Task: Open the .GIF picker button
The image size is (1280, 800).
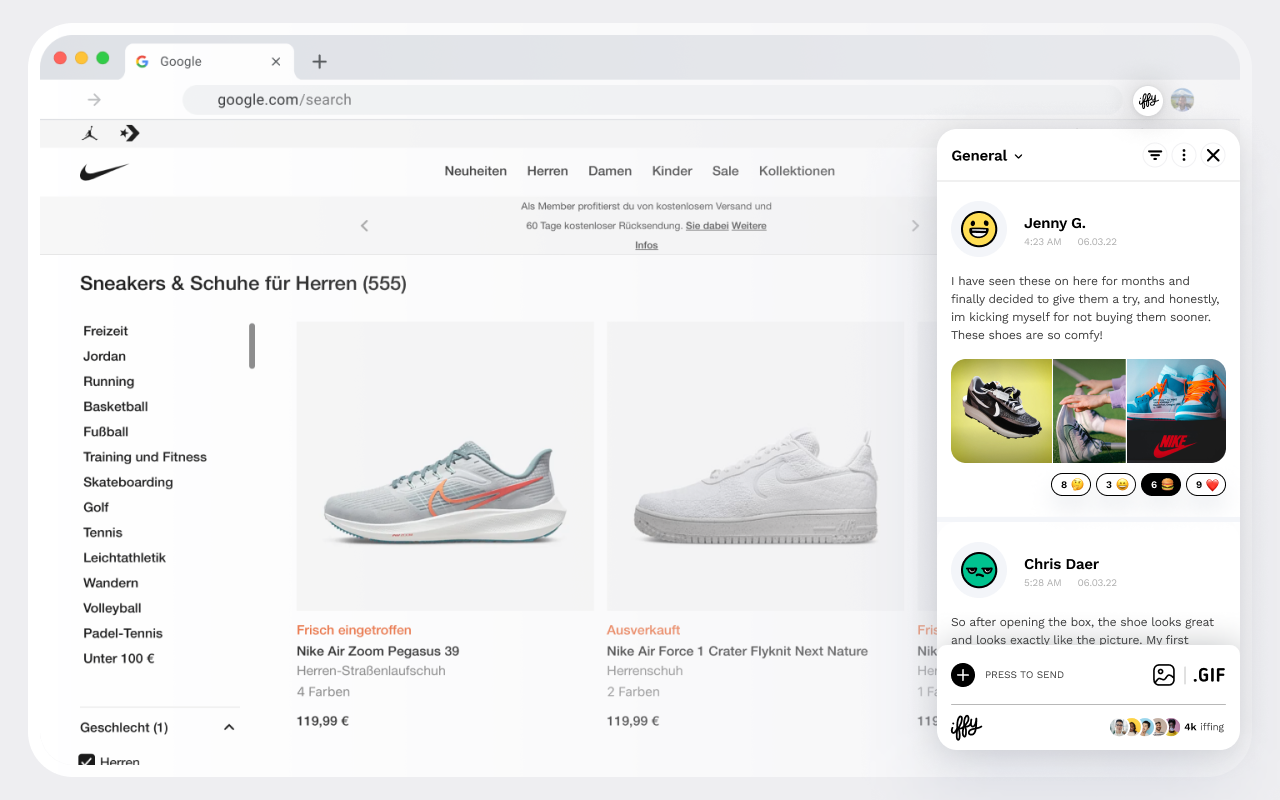Action: [x=1209, y=675]
